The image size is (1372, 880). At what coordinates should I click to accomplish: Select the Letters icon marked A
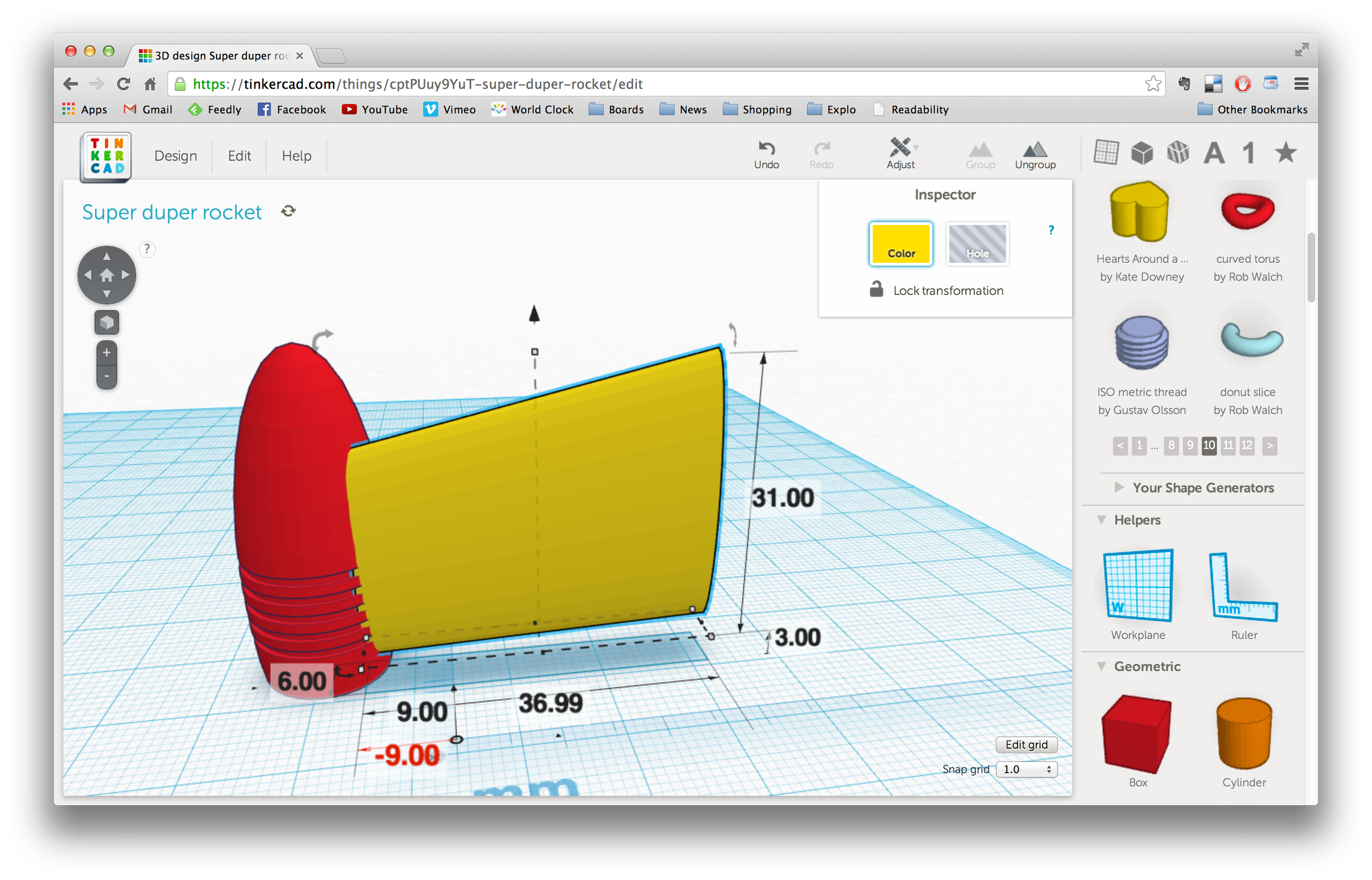pyautogui.click(x=1214, y=153)
